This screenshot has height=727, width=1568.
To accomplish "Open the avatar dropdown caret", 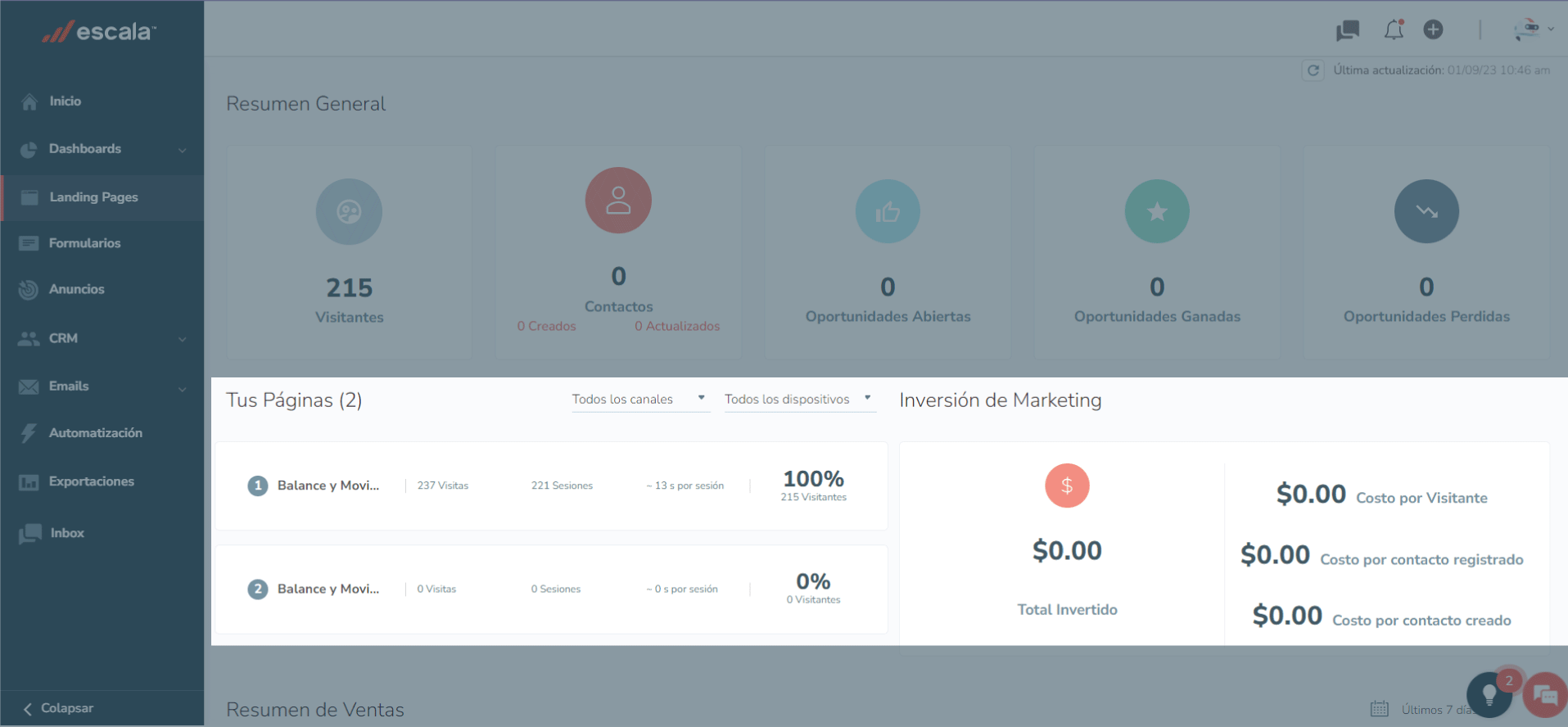I will click(1551, 29).
